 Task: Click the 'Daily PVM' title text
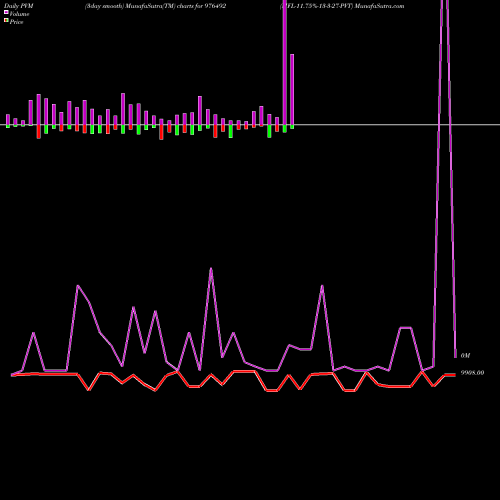click(19, 6)
